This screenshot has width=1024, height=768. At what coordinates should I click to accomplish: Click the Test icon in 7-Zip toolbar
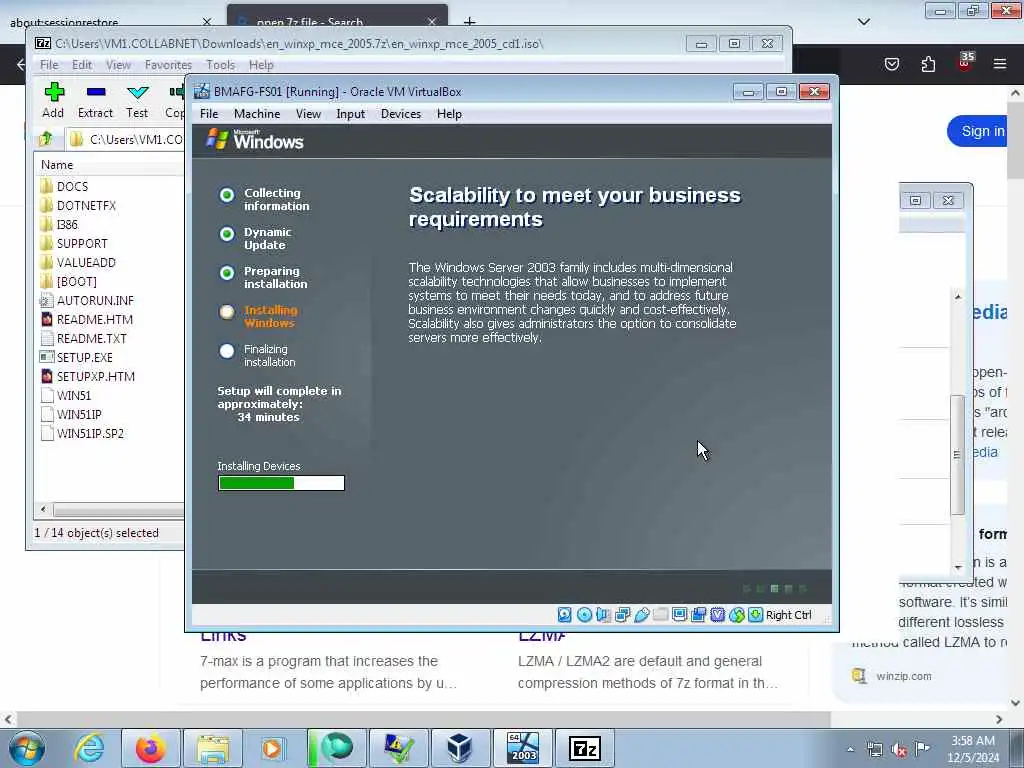pos(137,92)
